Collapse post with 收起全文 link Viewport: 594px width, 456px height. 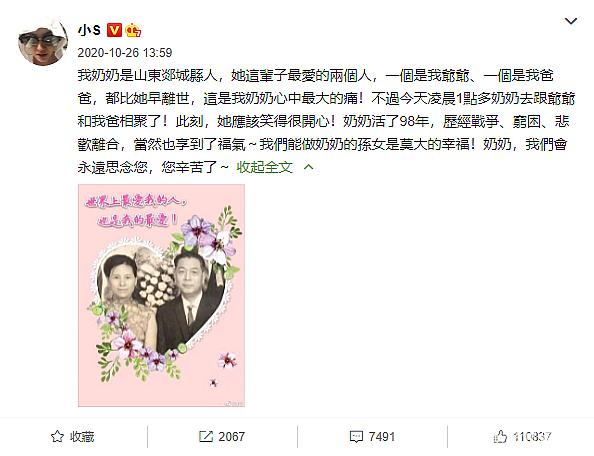(x=264, y=167)
